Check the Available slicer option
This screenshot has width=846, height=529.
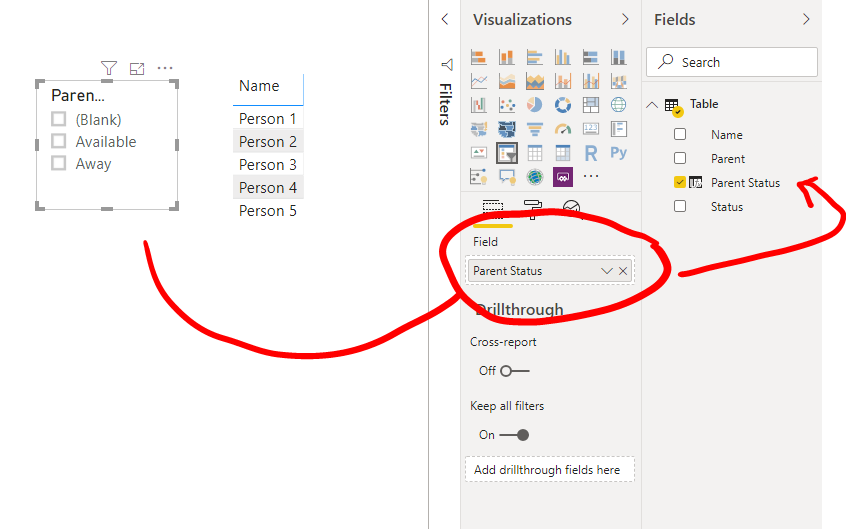pos(58,141)
